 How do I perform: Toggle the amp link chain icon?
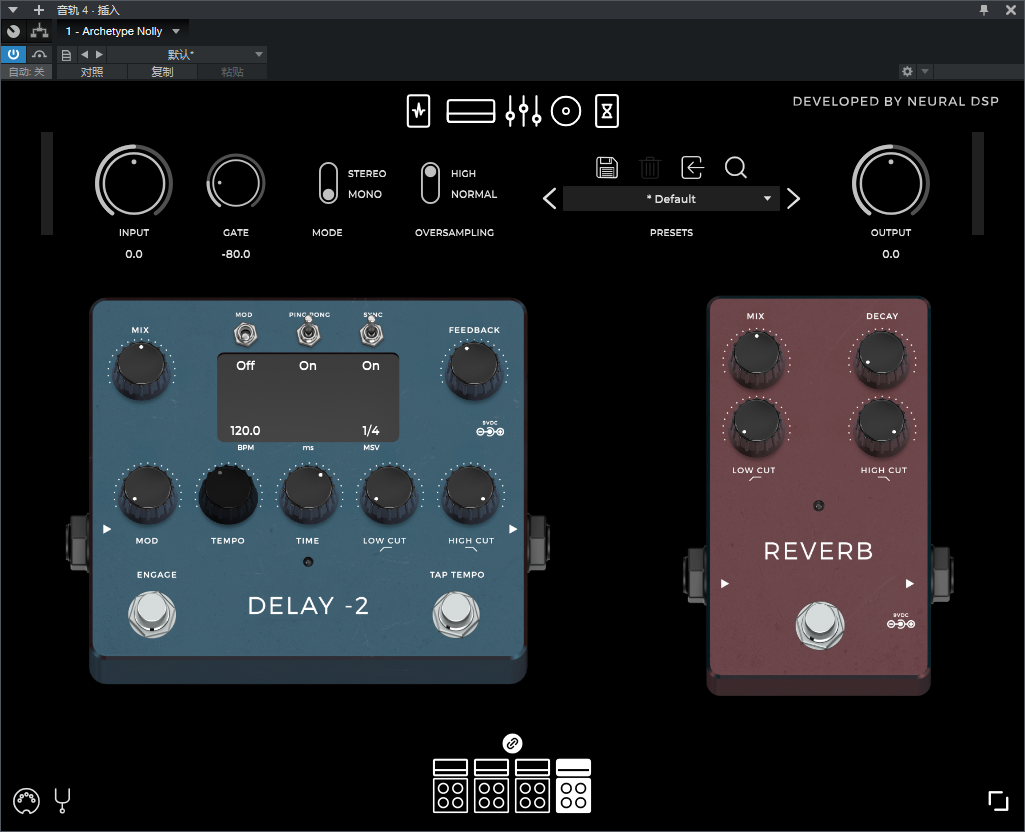[x=512, y=743]
